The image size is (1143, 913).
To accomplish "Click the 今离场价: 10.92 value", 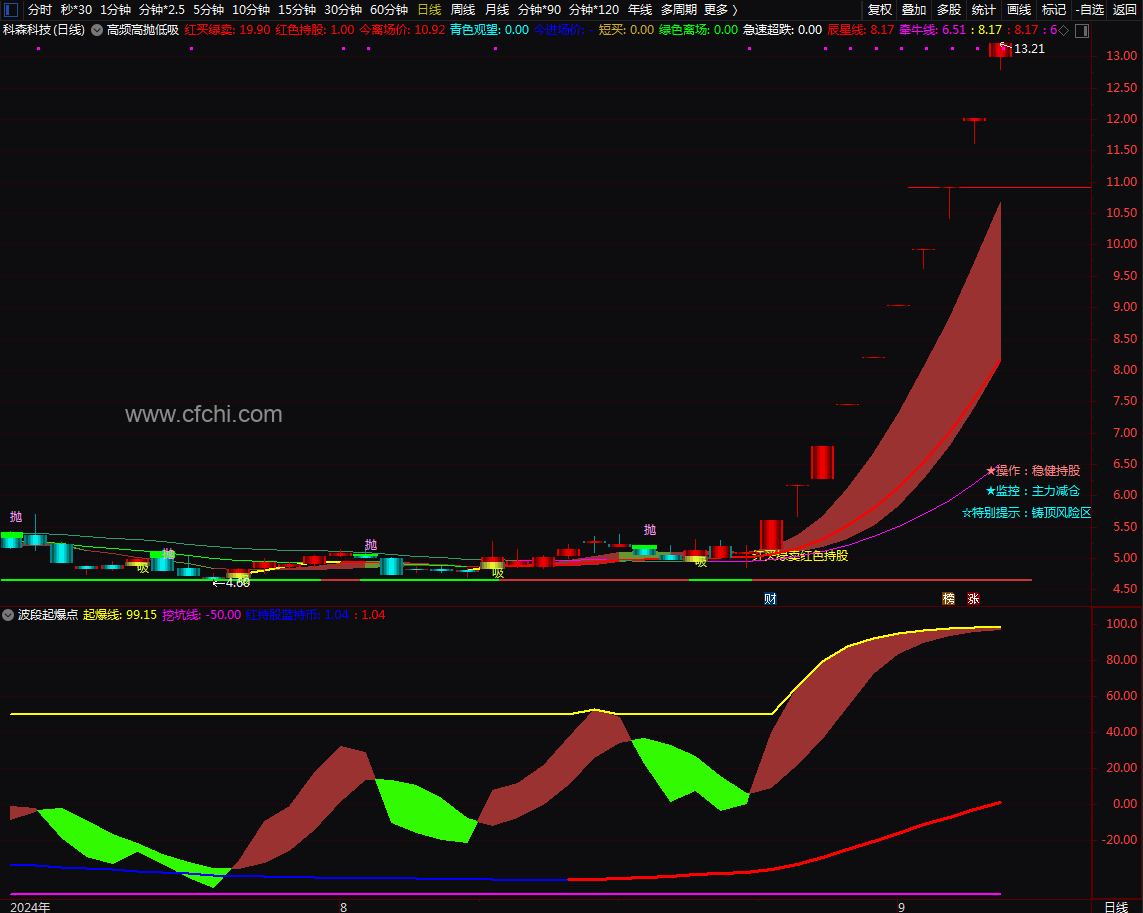I will 402,30.
